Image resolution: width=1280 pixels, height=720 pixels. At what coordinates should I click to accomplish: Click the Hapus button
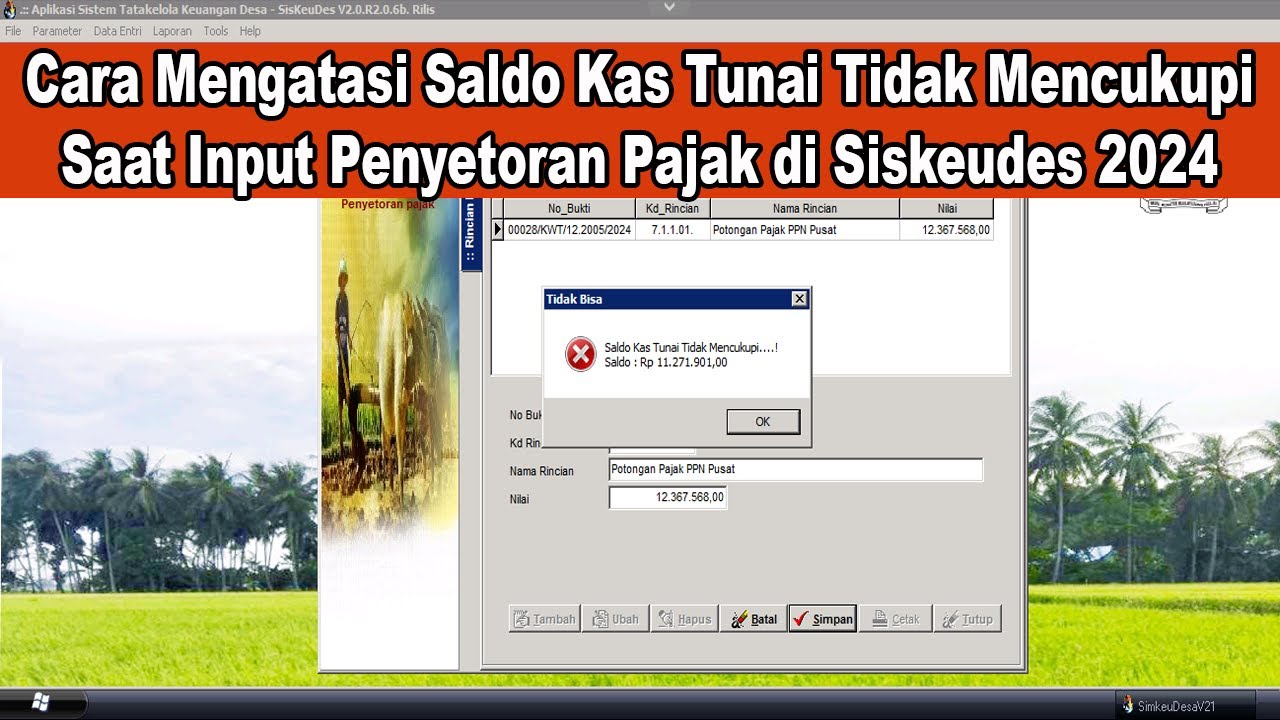684,619
